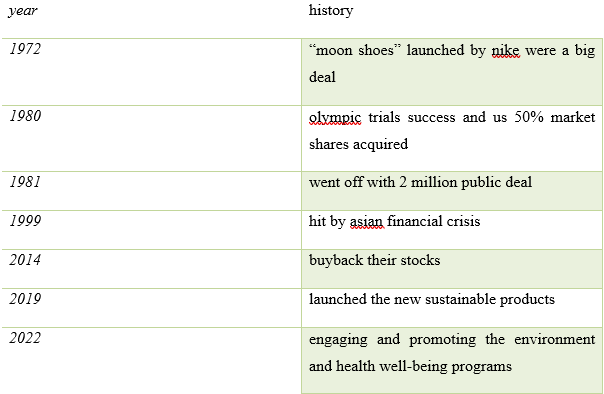Click 'financial crisis' text
The height and width of the screenshot is (394, 604).
pos(433,221)
